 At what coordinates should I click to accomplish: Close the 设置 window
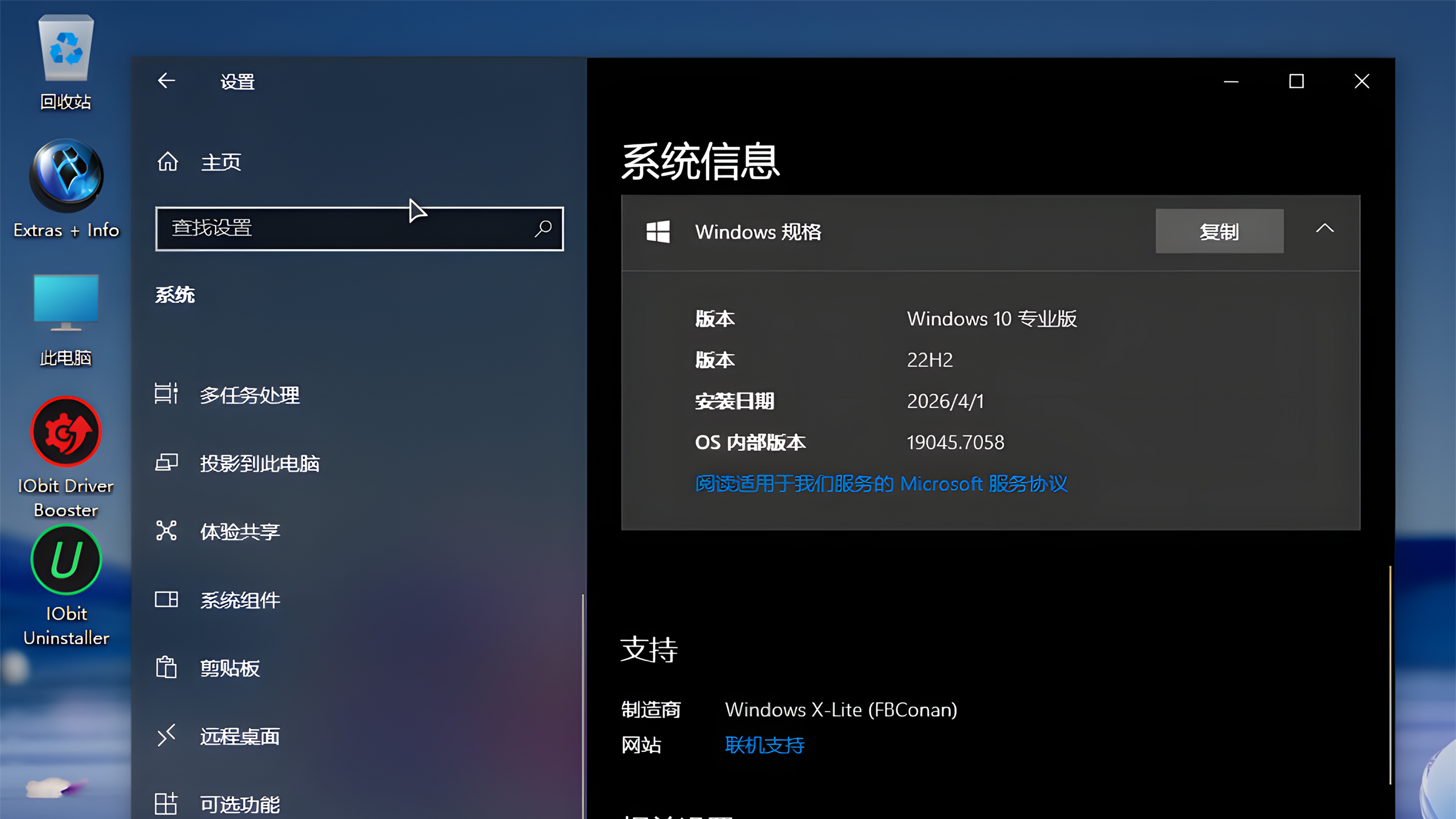coord(1362,81)
